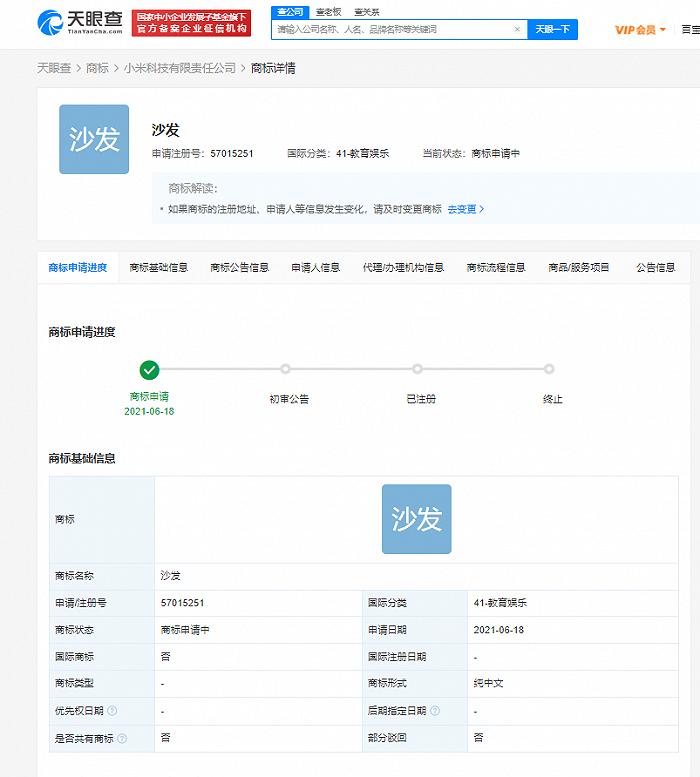
Task: Open help icon next to 后期指定日期
Action: point(433,711)
